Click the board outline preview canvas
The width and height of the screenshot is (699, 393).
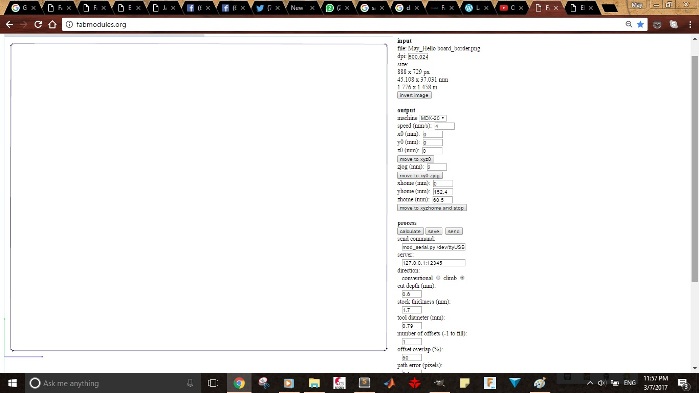199,197
